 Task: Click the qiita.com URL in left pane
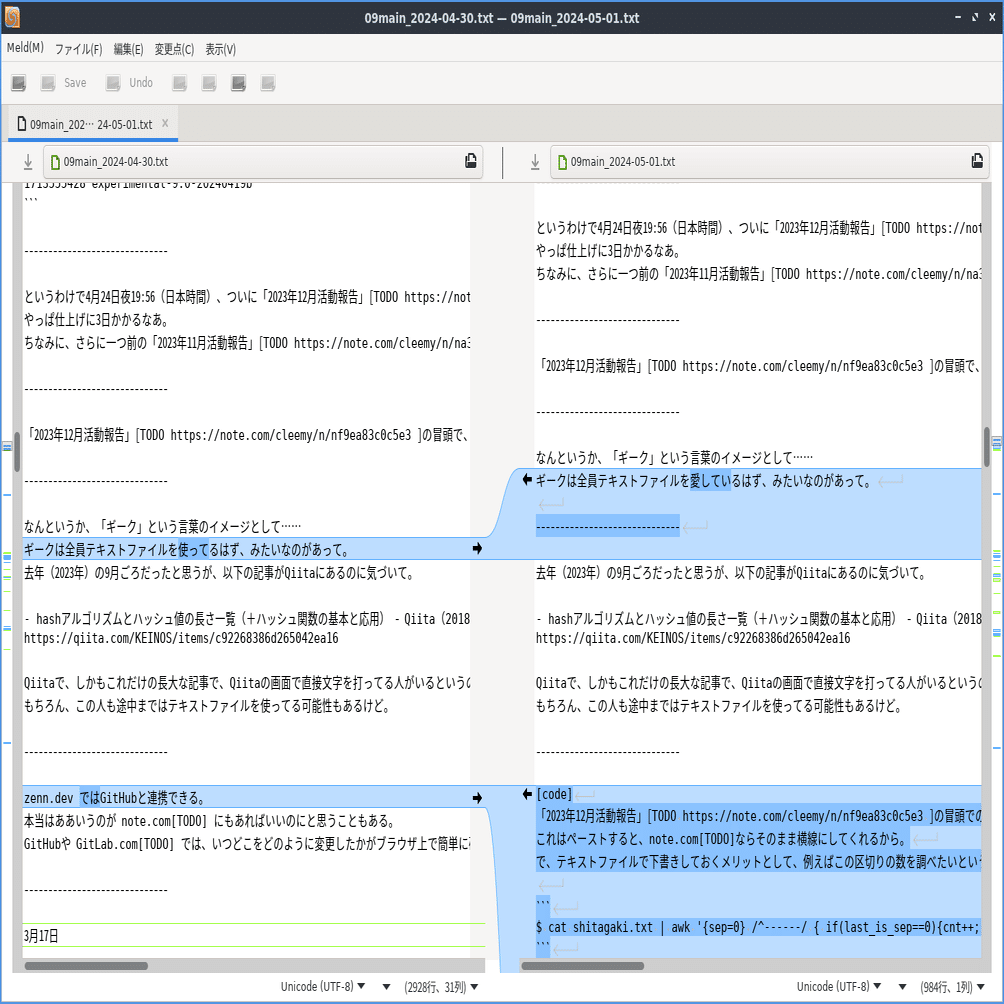click(181, 638)
